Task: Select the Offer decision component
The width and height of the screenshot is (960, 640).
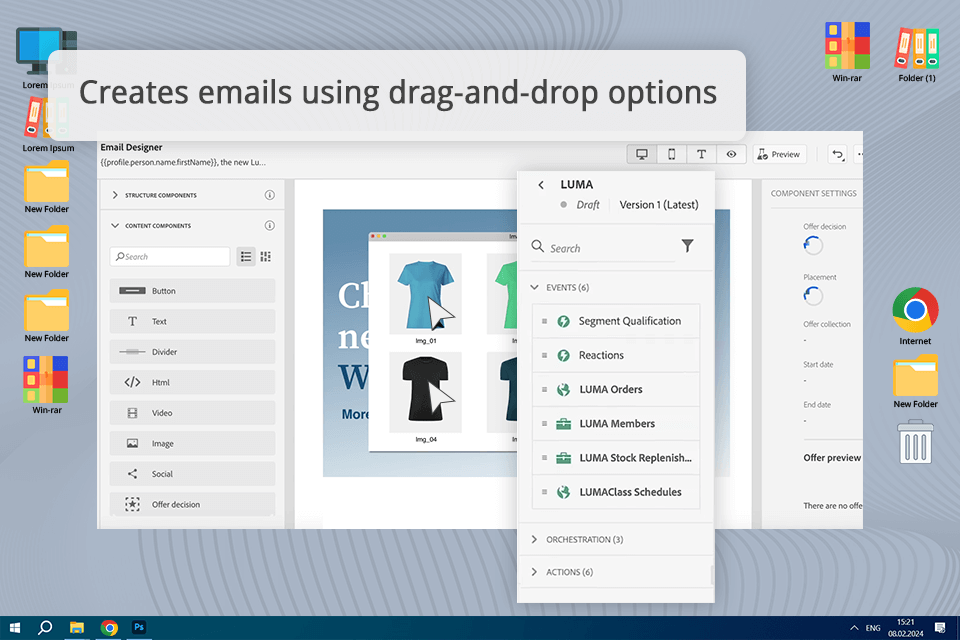Action: pyautogui.click(x=192, y=505)
